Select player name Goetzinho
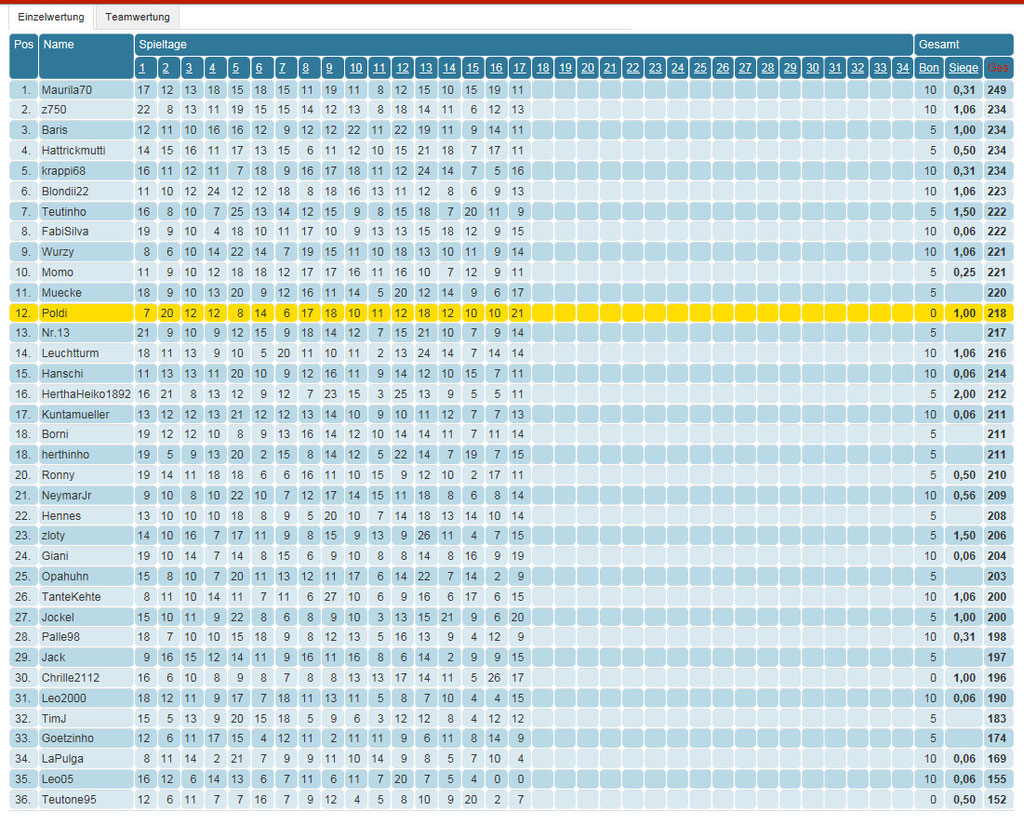1024x824 pixels. point(67,738)
